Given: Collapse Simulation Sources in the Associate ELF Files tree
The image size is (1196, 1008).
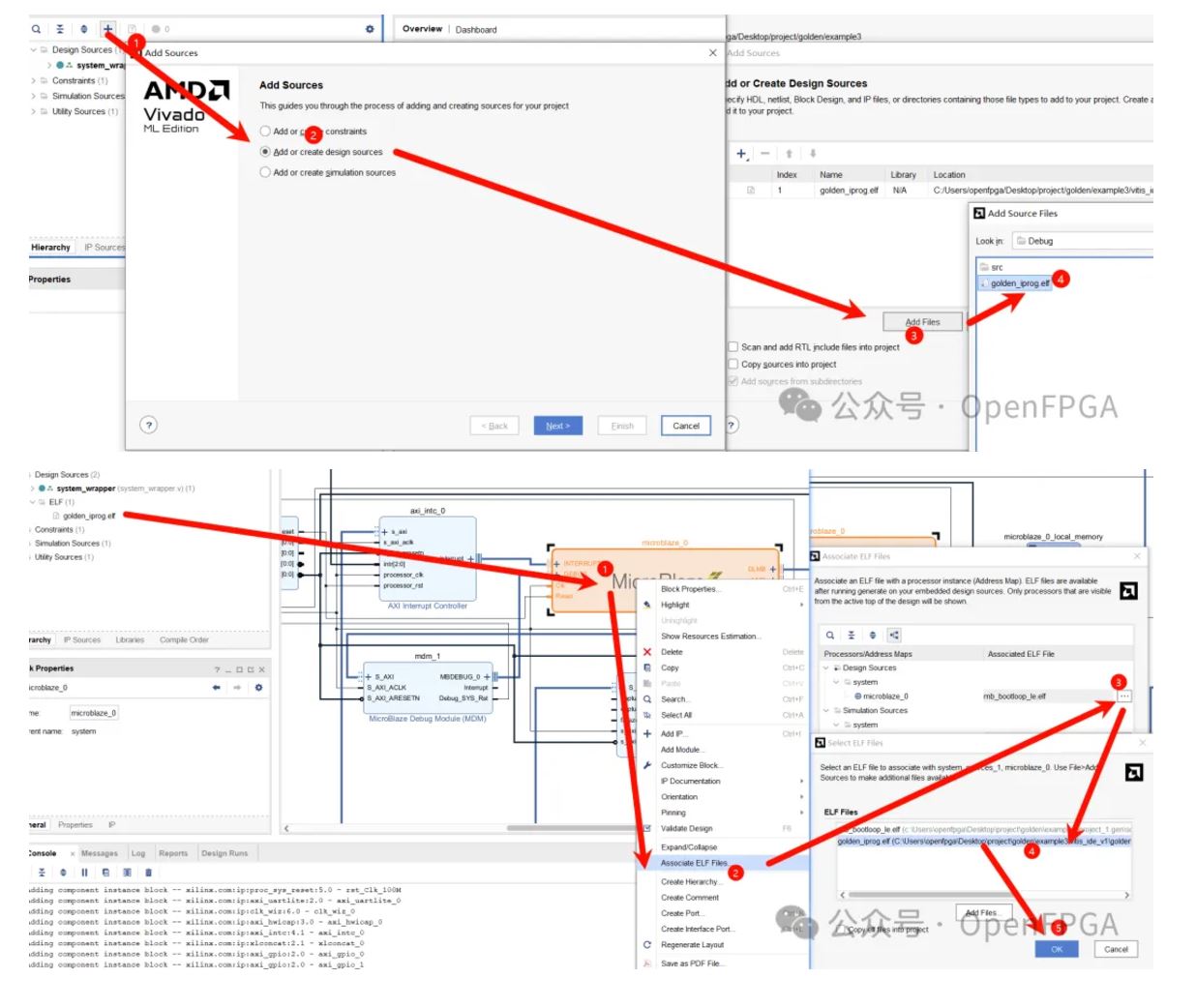Looking at the screenshot, I should point(826,710).
